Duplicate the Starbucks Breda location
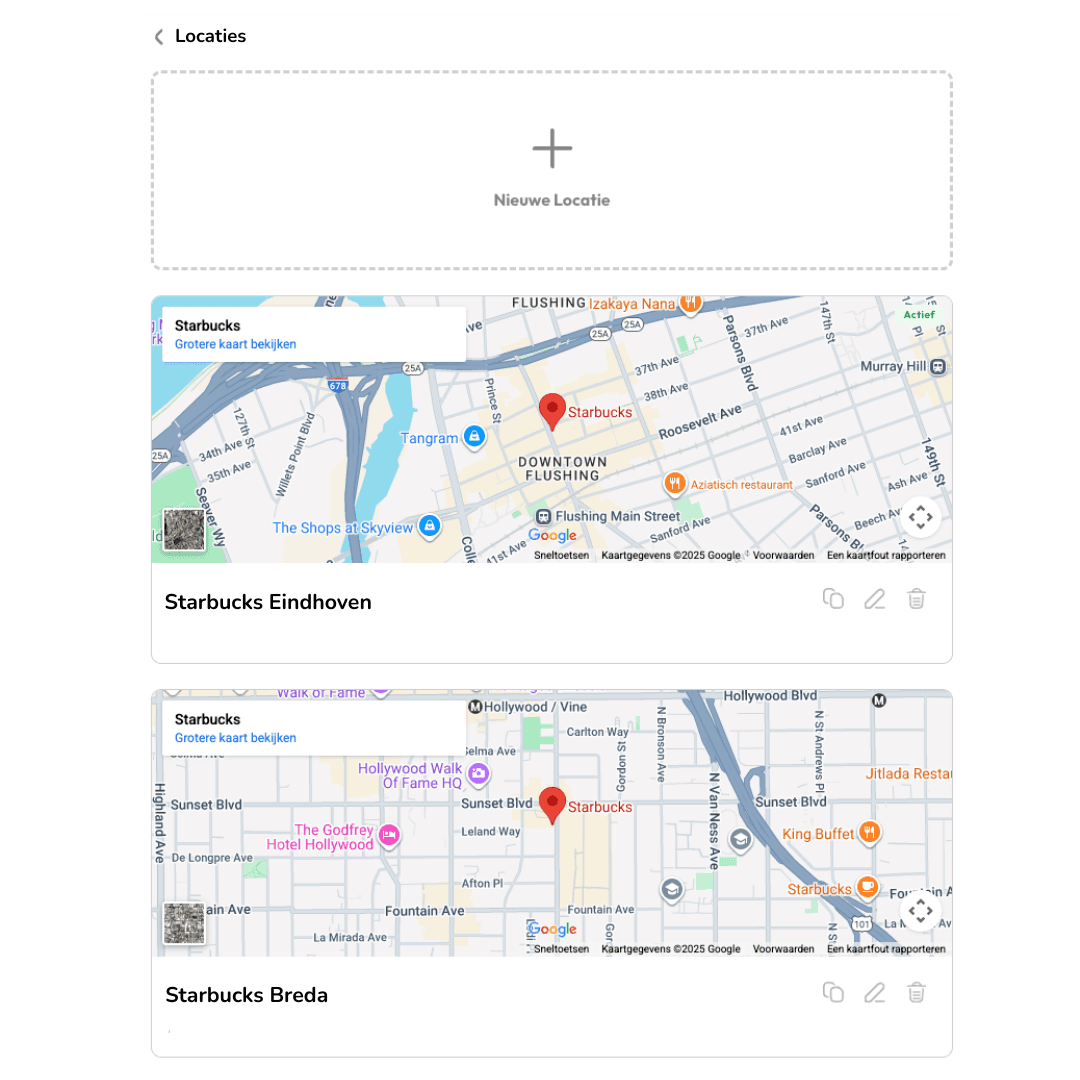Viewport: 1080px width, 1080px height. [833, 993]
